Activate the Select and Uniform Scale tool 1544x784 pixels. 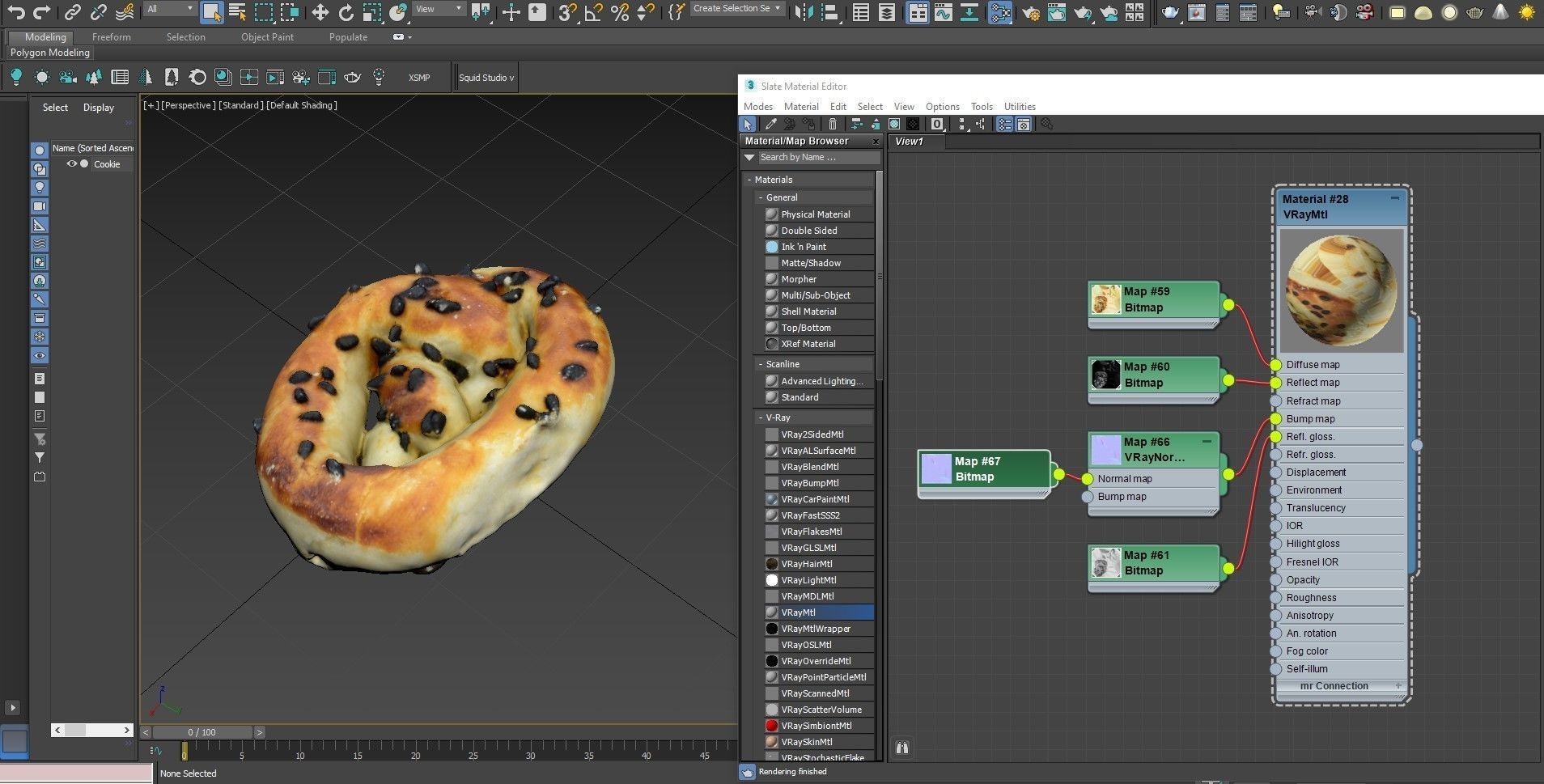coord(371,11)
